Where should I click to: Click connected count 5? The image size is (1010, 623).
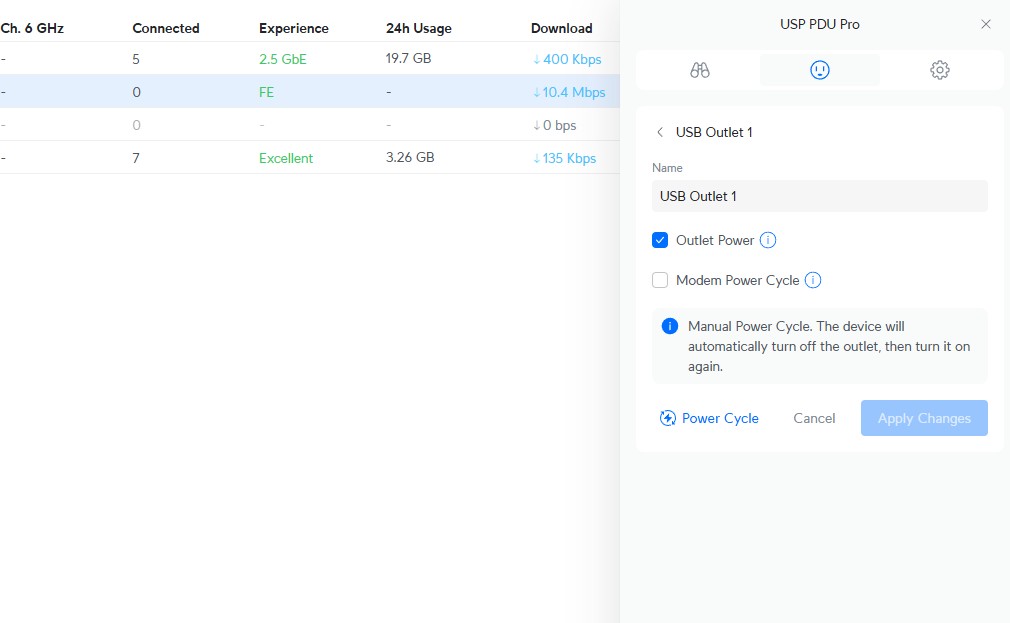(x=136, y=59)
